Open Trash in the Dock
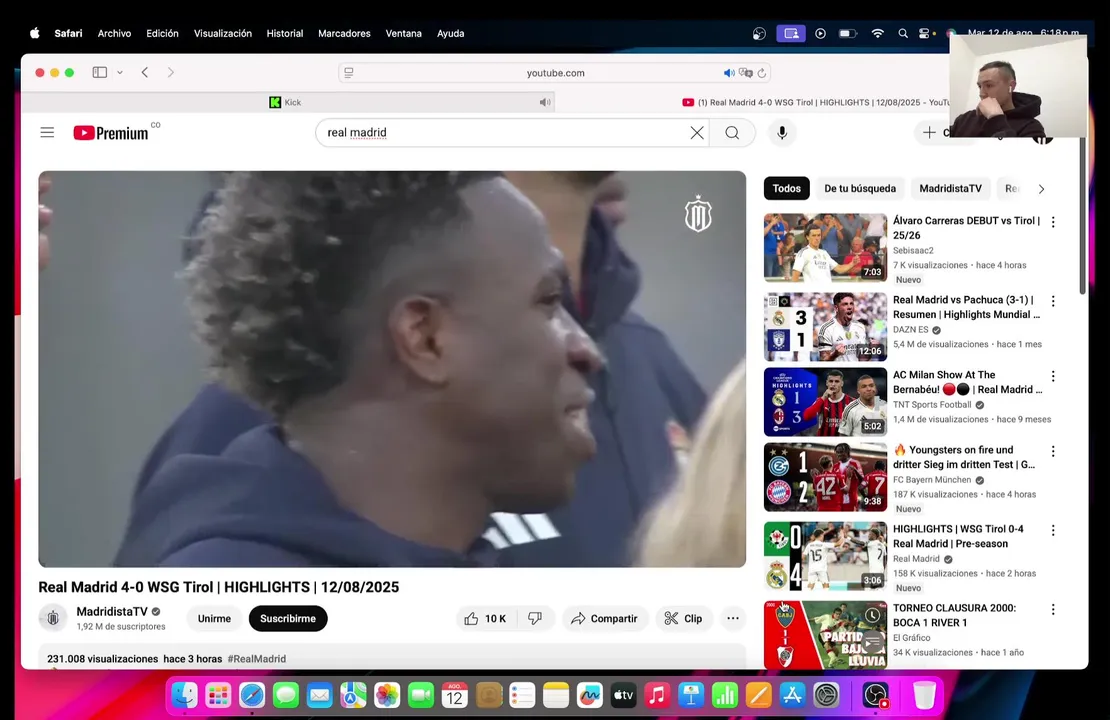 [x=924, y=695]
